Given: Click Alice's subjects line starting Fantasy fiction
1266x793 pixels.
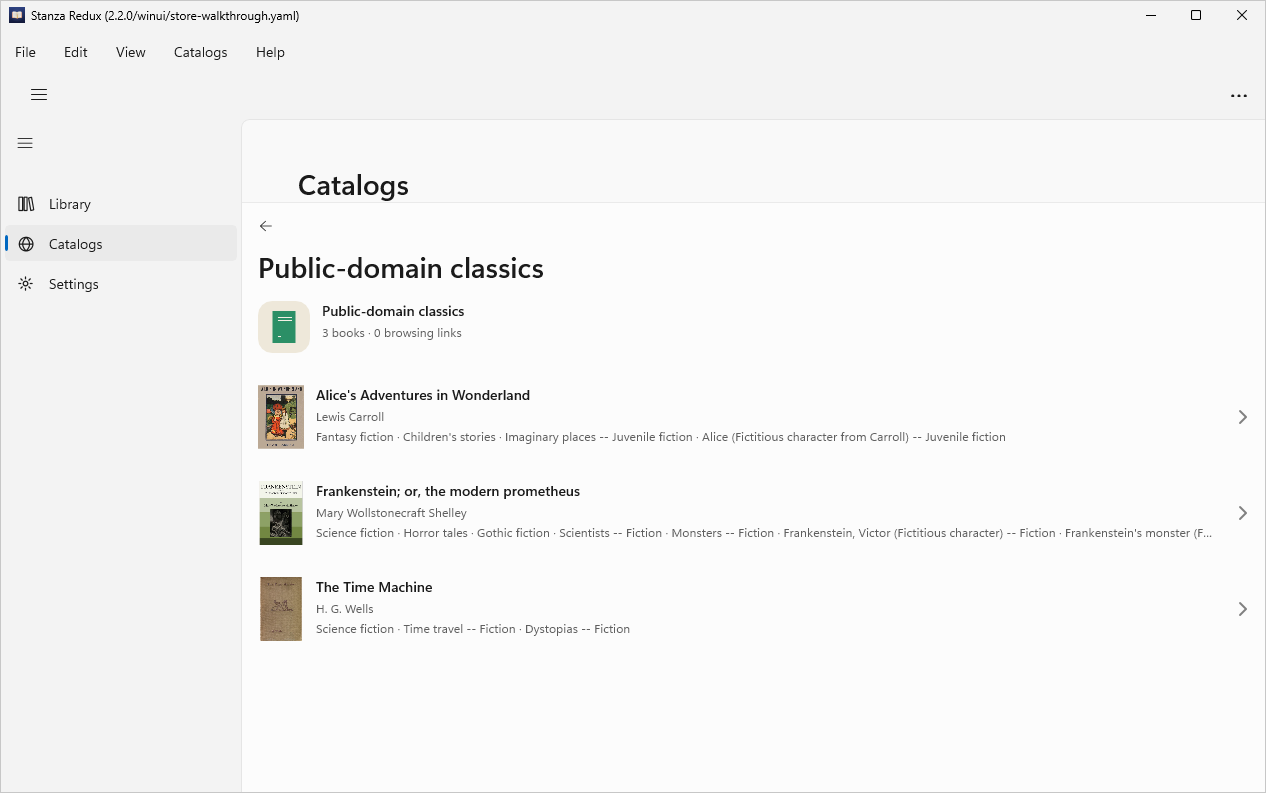Looking at the screenshot, I should coord(661,437).
